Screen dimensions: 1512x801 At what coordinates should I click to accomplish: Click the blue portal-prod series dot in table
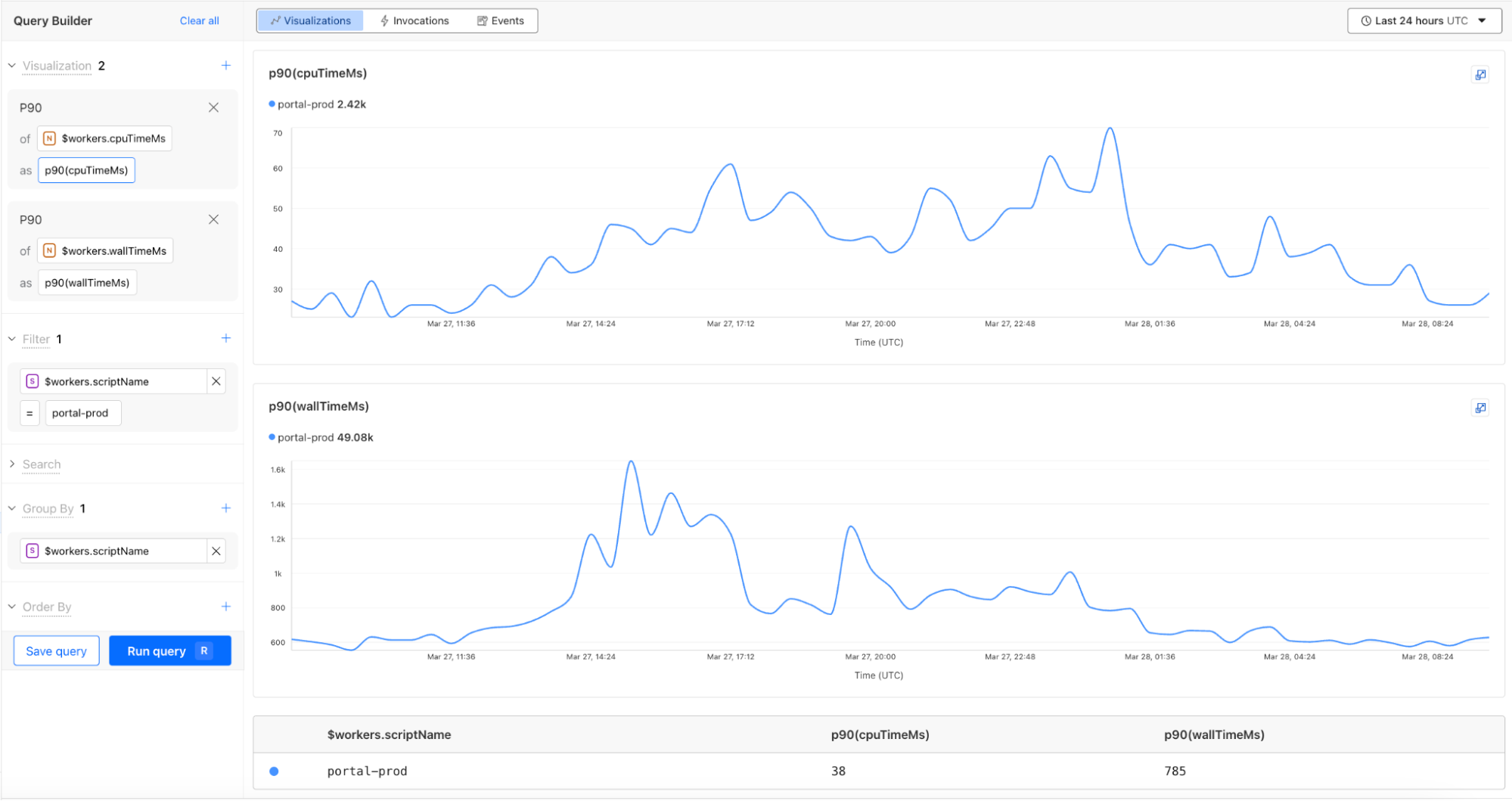coord(274,771)
